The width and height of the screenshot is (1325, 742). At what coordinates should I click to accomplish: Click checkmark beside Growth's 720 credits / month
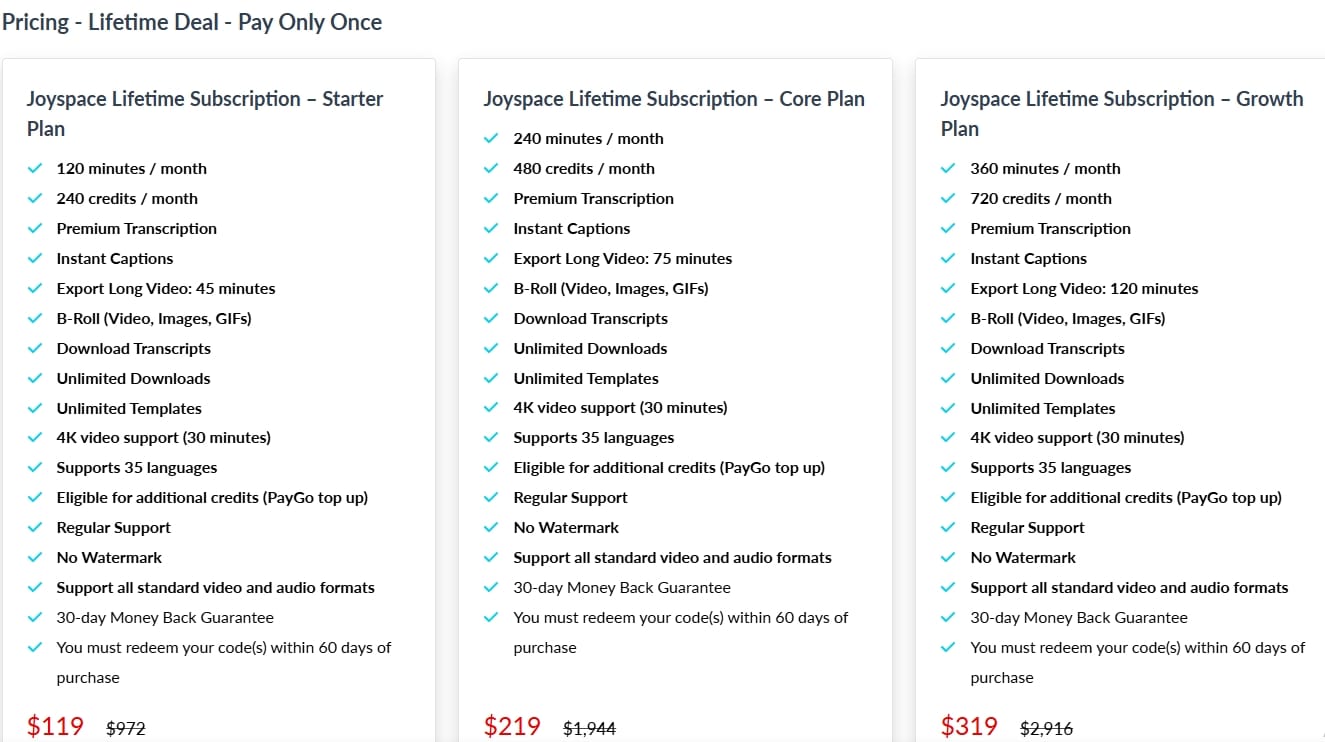coord(948,199)
